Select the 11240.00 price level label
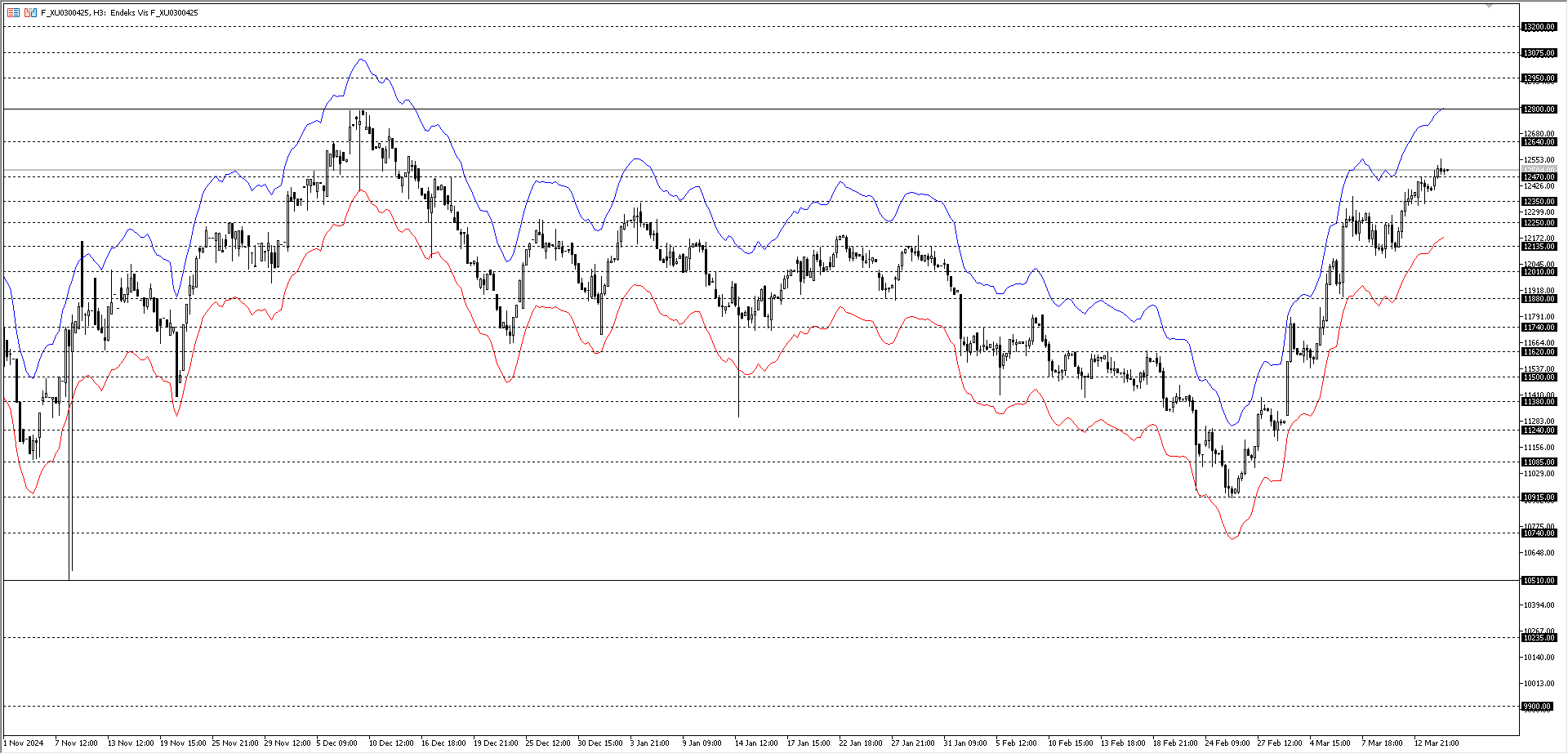The width and height of the screenshot is (1568, 754). 1539,431
